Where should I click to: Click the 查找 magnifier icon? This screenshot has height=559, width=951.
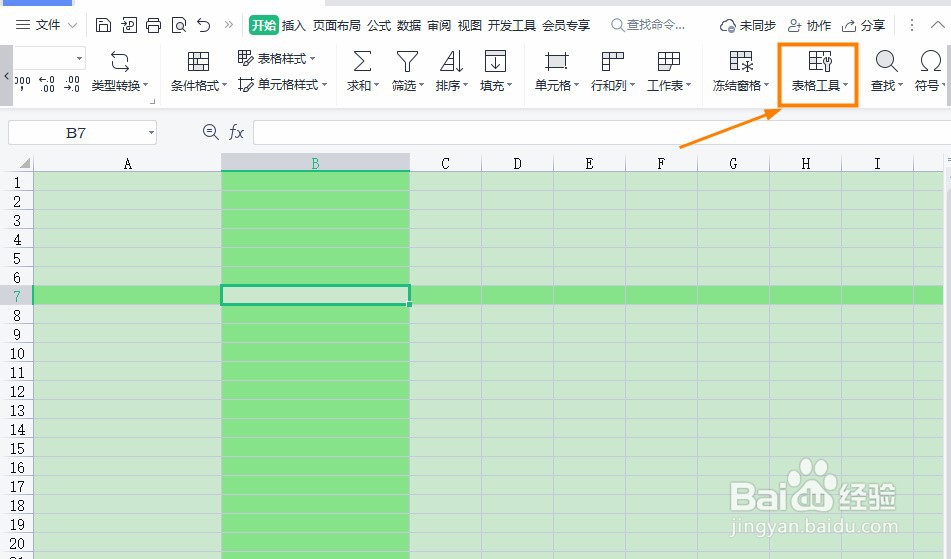pos(886,61)
